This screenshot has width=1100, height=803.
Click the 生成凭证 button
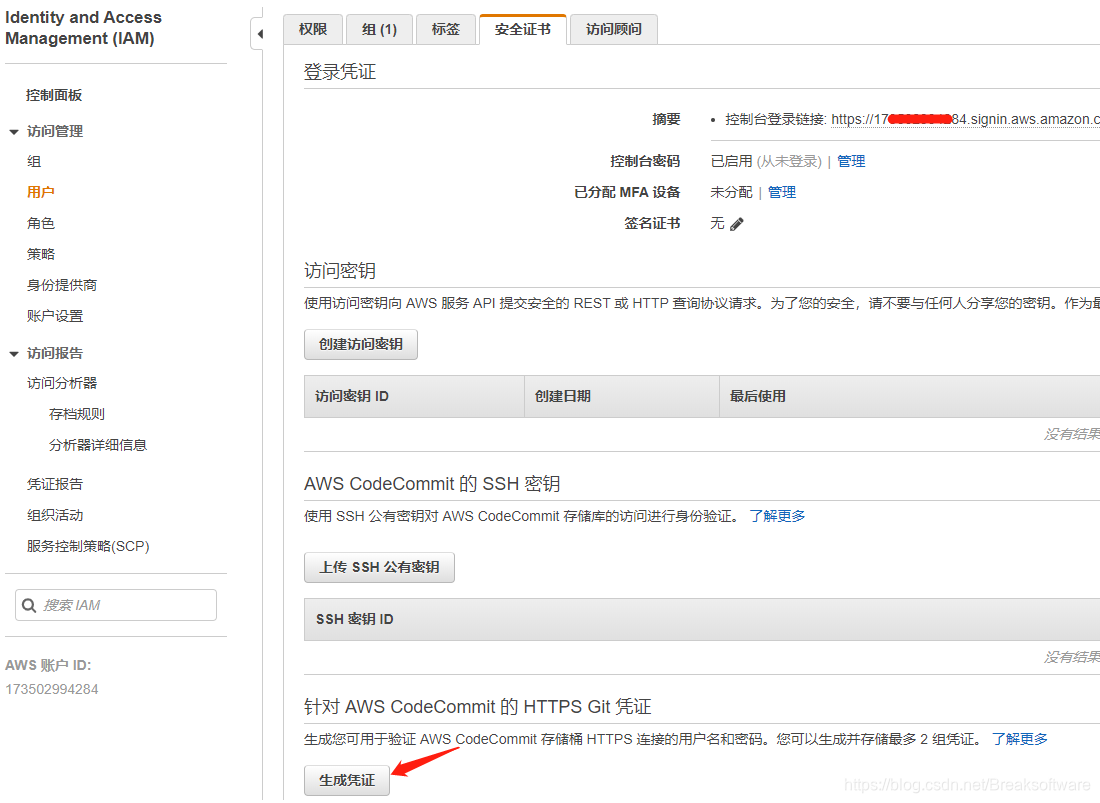347,781
